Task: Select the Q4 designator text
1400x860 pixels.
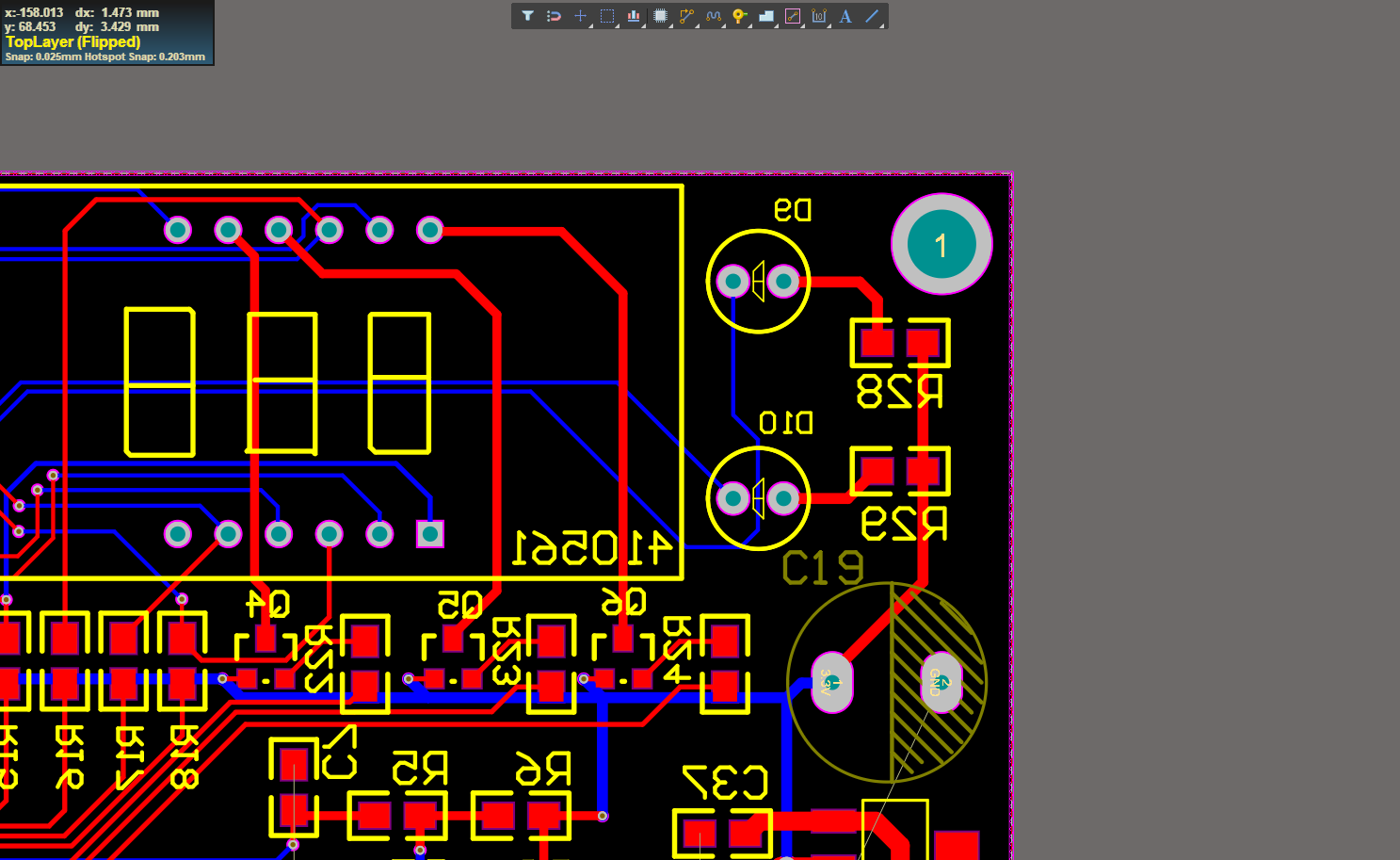Action: pos(267,603)
